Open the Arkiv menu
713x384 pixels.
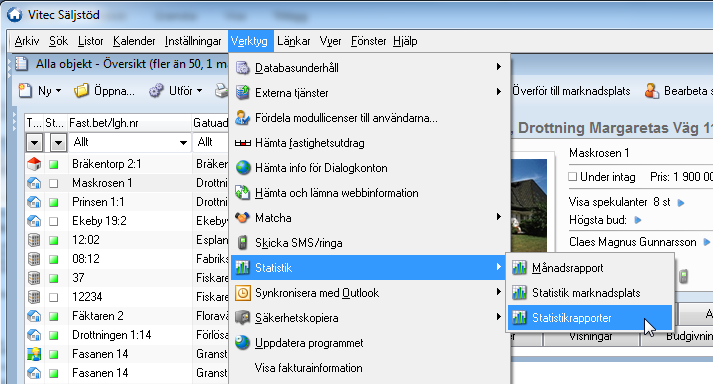click(26, 41)
